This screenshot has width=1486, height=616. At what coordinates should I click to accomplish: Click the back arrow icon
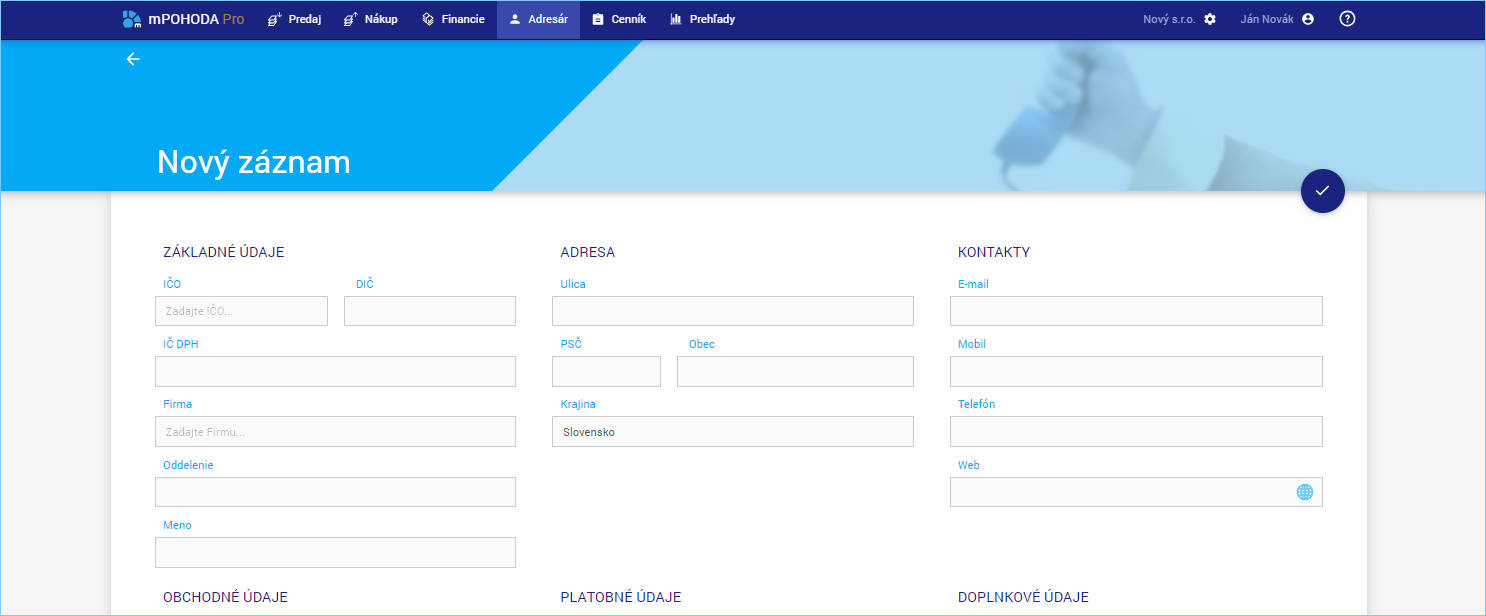coord(133,59)
